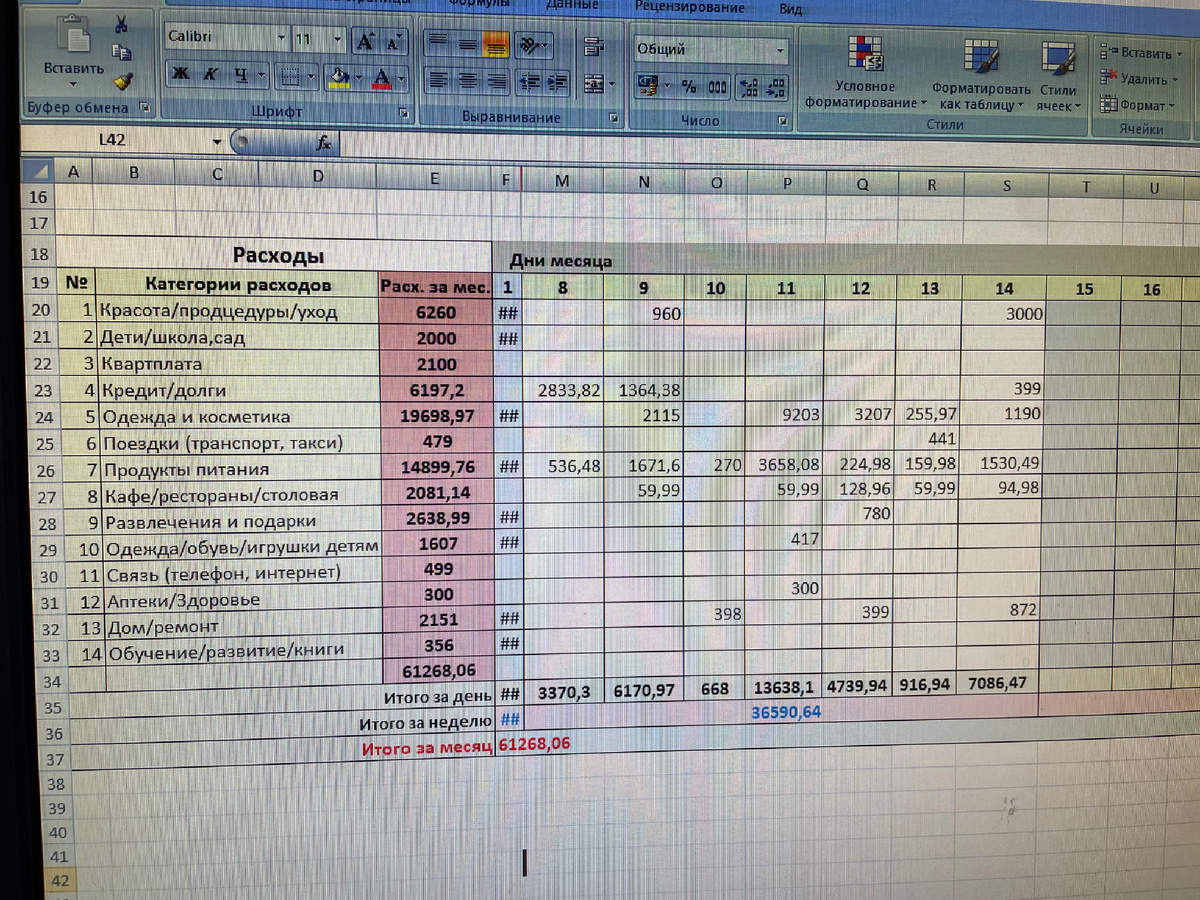Align text to the vertical middle
Image resolution: width=1200 pixels, height=900 pixels.
(466, 45)
